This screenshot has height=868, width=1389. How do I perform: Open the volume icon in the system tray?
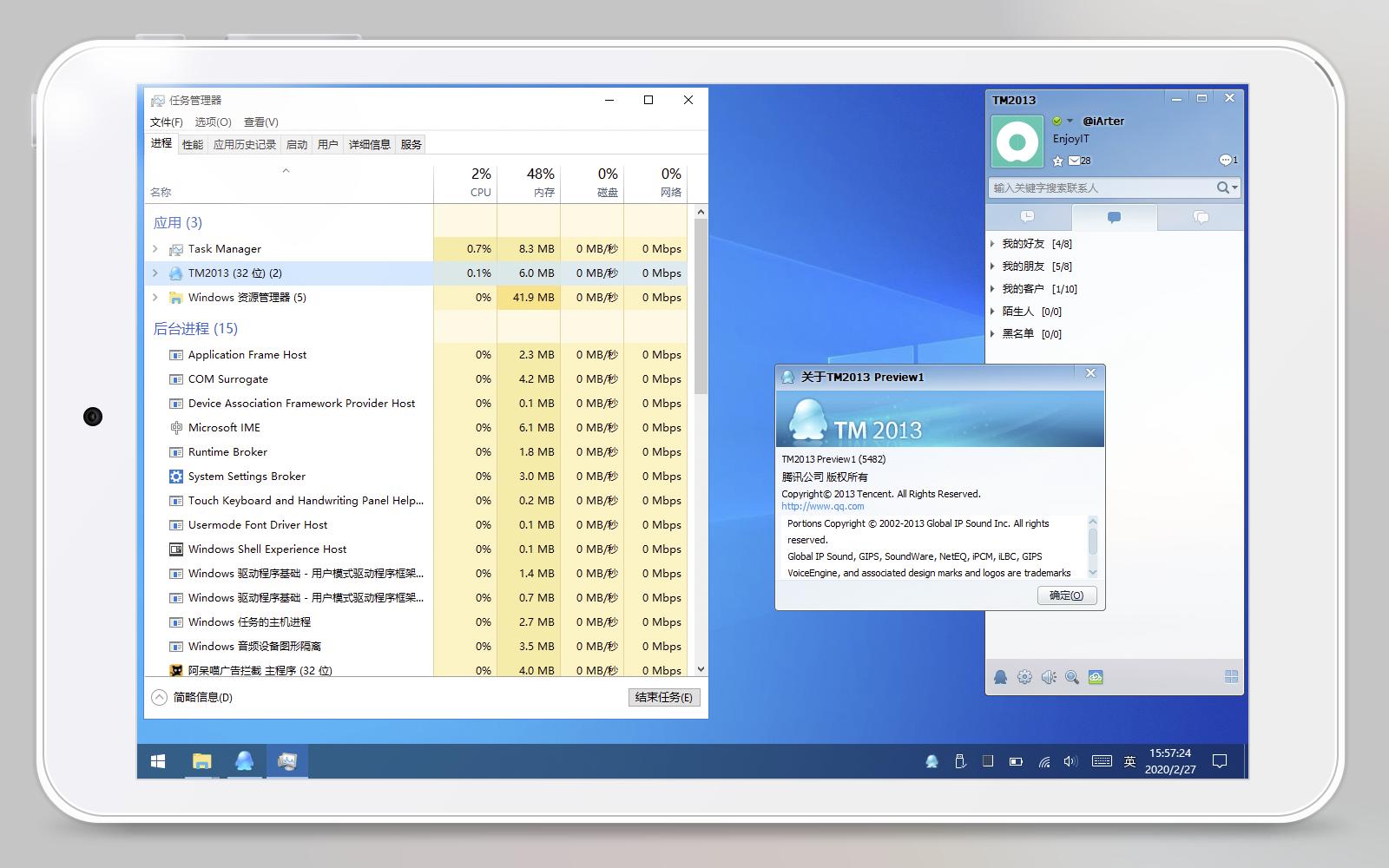pyautogui.click(x=1070, y=761)
